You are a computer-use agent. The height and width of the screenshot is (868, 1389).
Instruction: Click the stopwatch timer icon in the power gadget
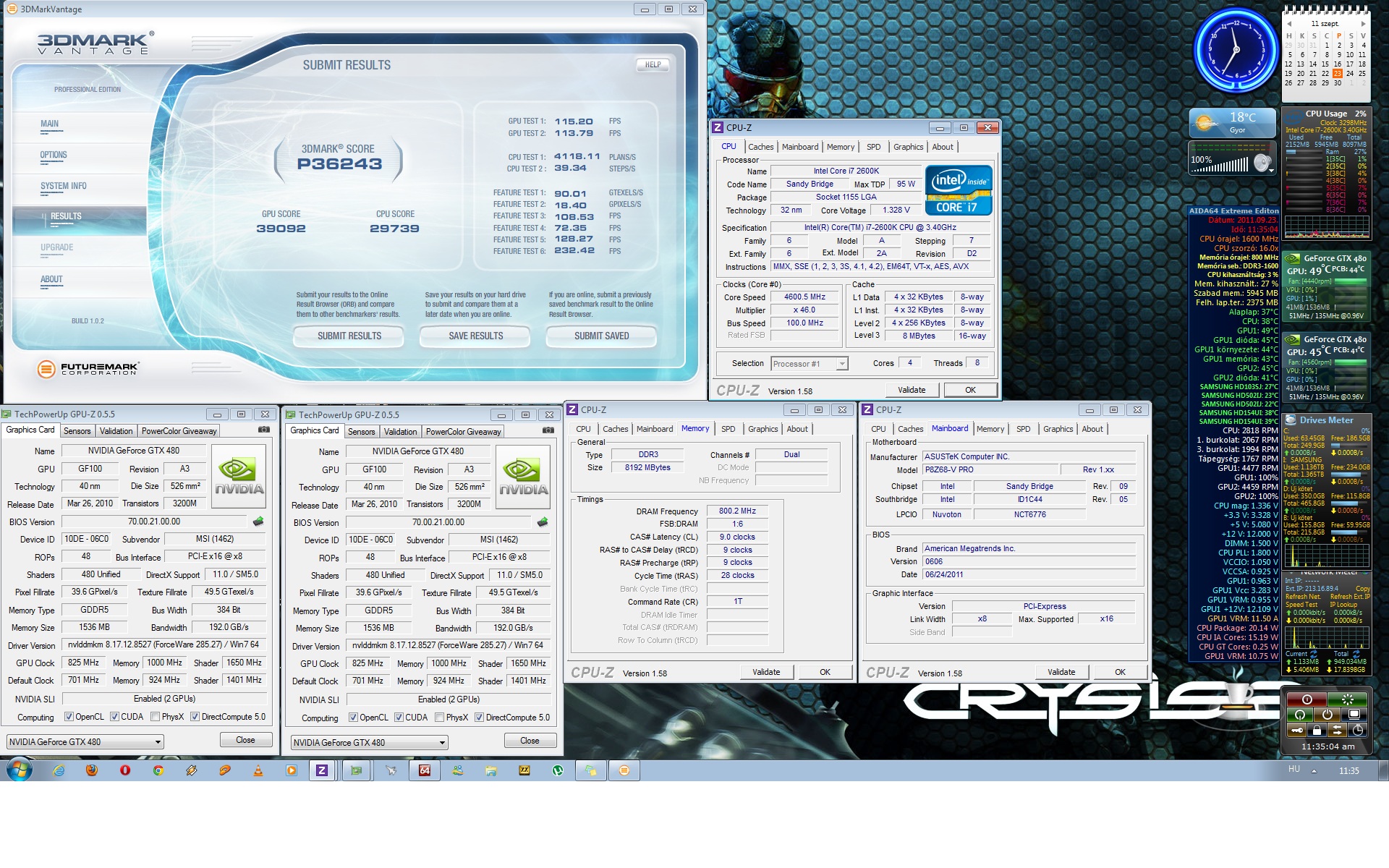(1357, 730)
